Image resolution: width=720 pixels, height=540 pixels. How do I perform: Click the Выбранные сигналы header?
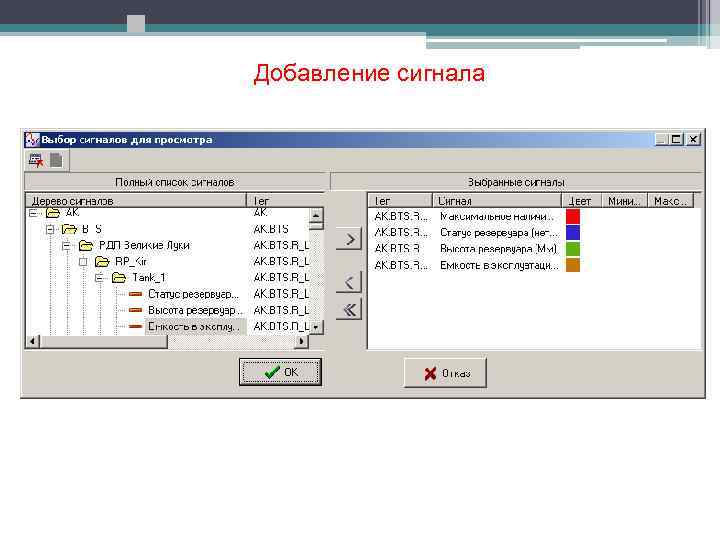point(516,182)
